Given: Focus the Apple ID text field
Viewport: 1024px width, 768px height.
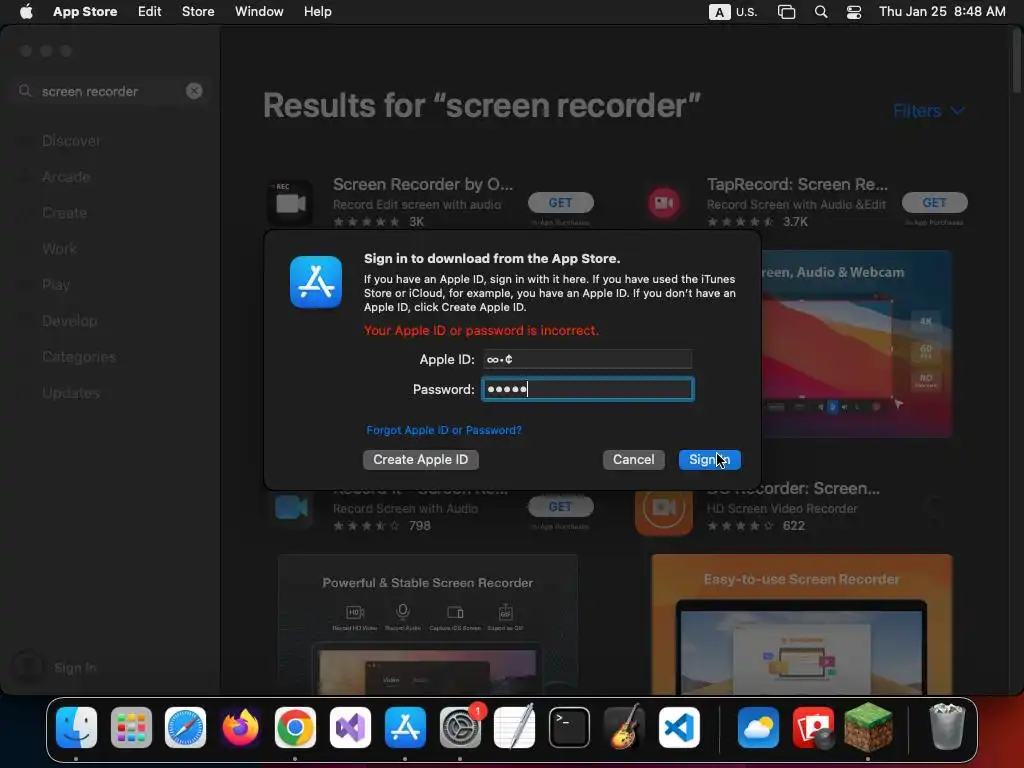Looking at the screenshot, I should (x=588, y=359).
